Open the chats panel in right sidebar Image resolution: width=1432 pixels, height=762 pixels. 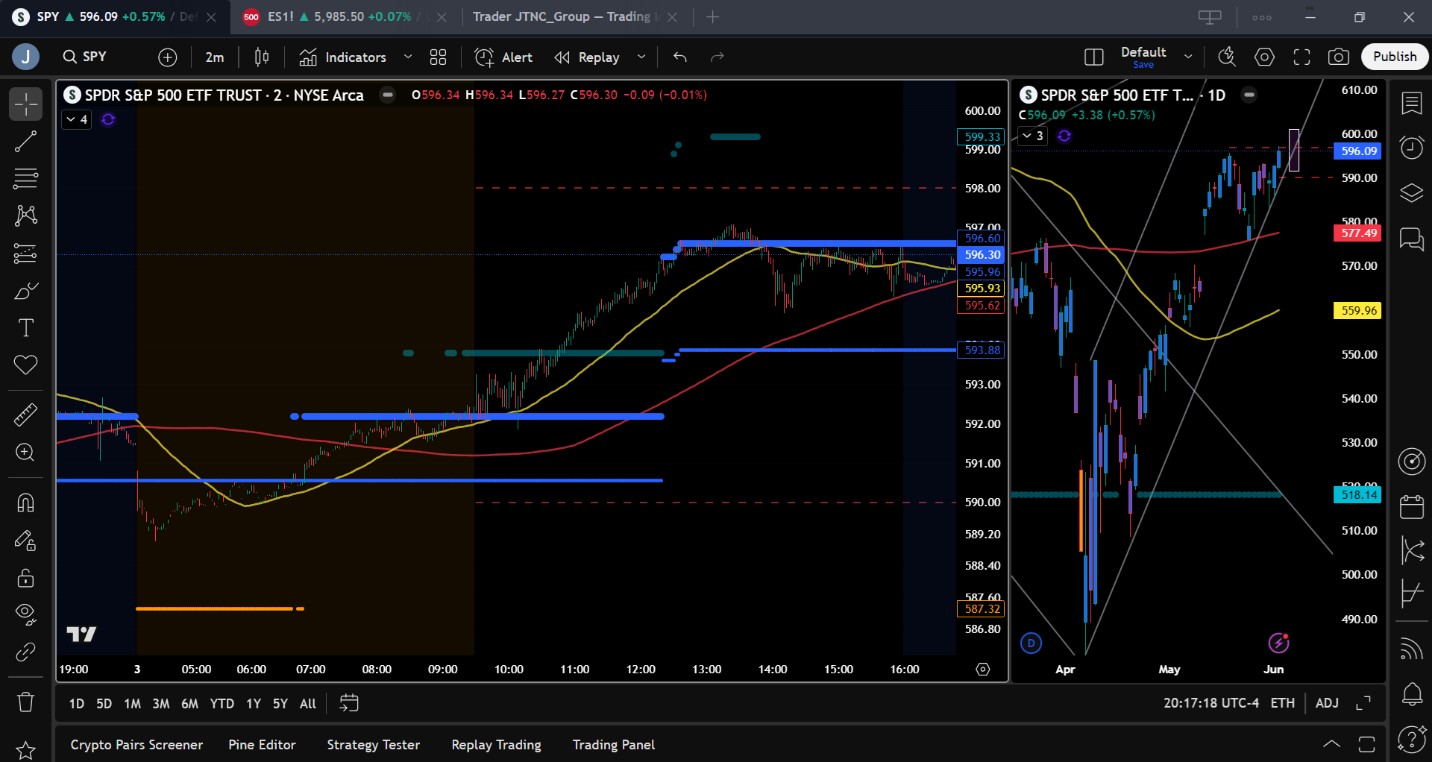1412,238
